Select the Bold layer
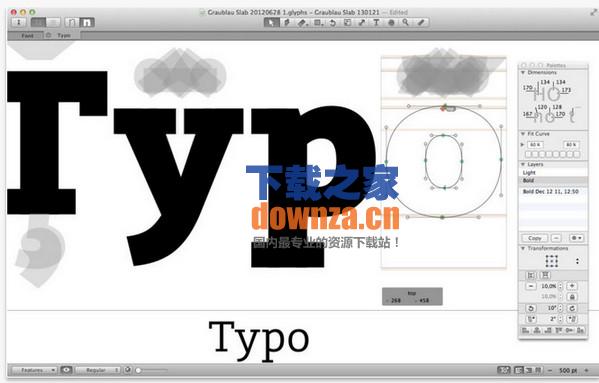Screen dimensions: 599x383 tap(553, 180)
